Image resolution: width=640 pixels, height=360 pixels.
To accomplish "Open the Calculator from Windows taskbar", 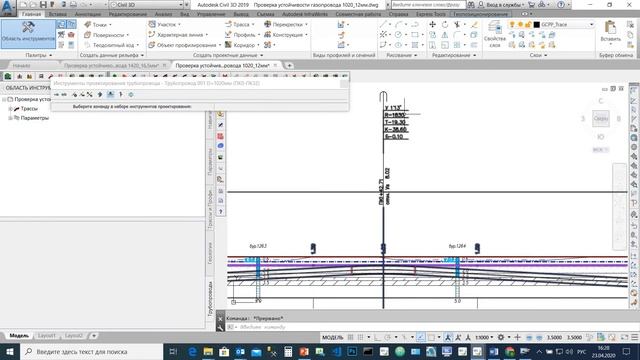I will pos(288,351).
